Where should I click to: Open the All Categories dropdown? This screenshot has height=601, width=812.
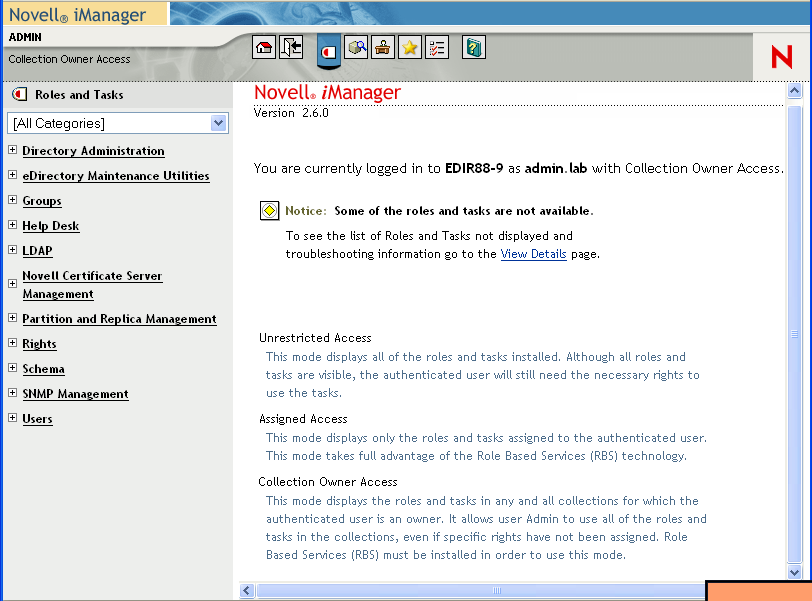(118, 123)
